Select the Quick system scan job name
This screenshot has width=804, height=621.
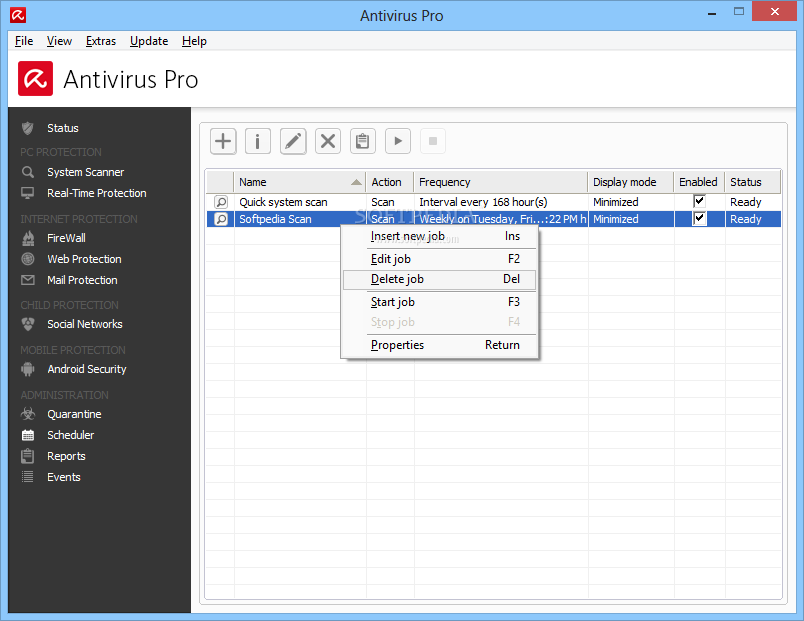point(284,202)
